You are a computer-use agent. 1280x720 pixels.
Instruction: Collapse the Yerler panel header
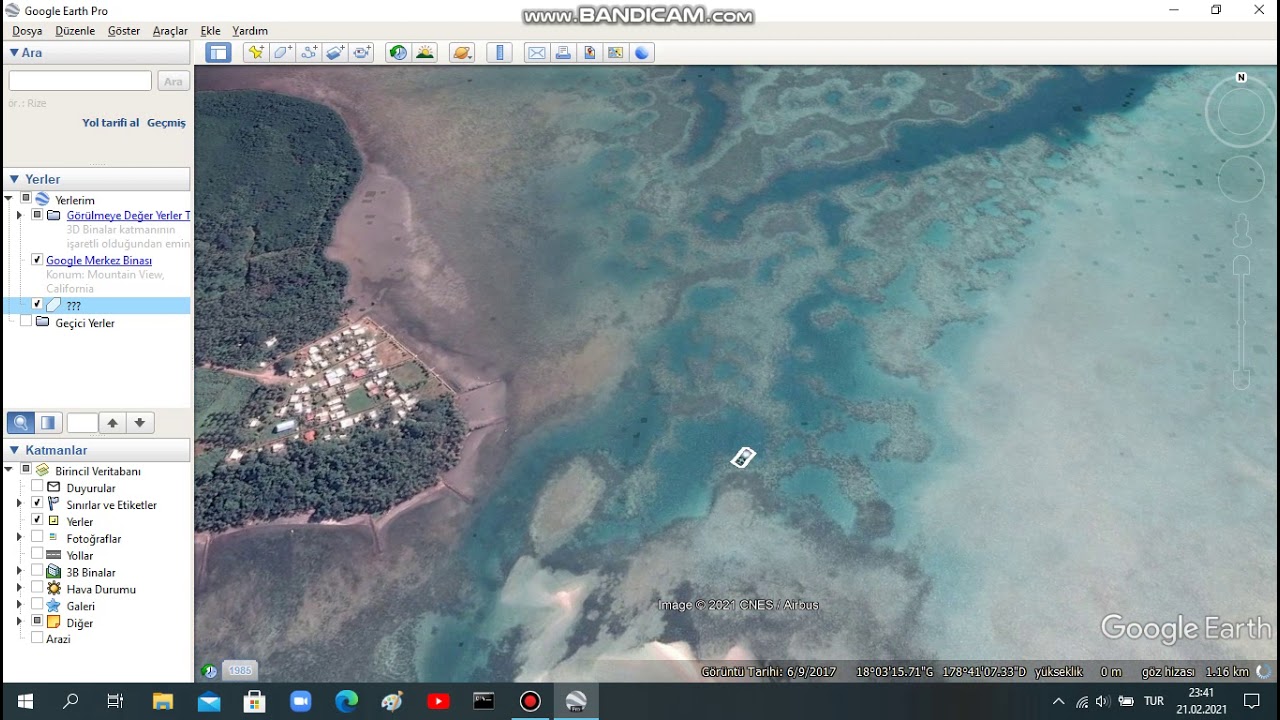[97, 179]
